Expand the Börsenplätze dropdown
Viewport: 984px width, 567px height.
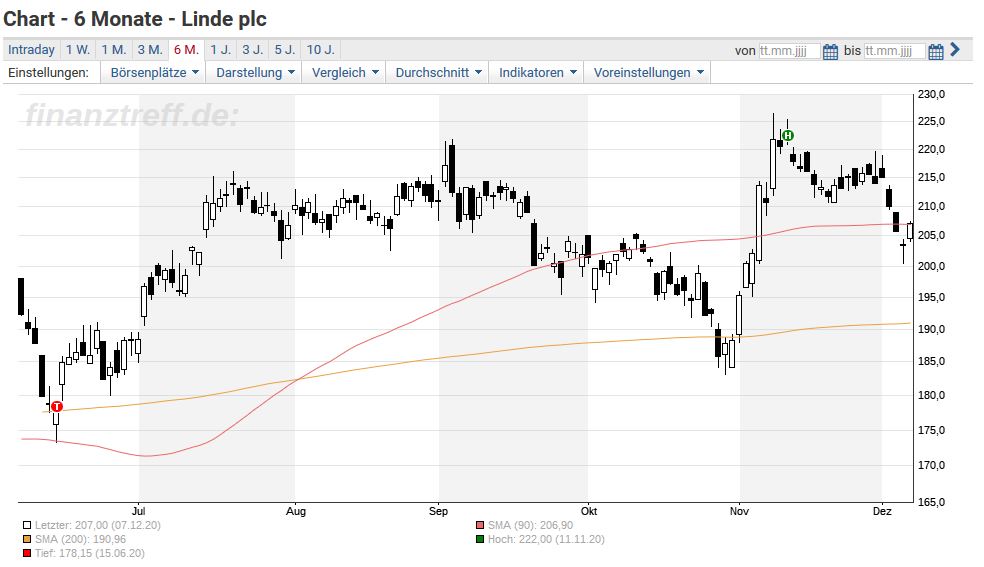[154, 73]
